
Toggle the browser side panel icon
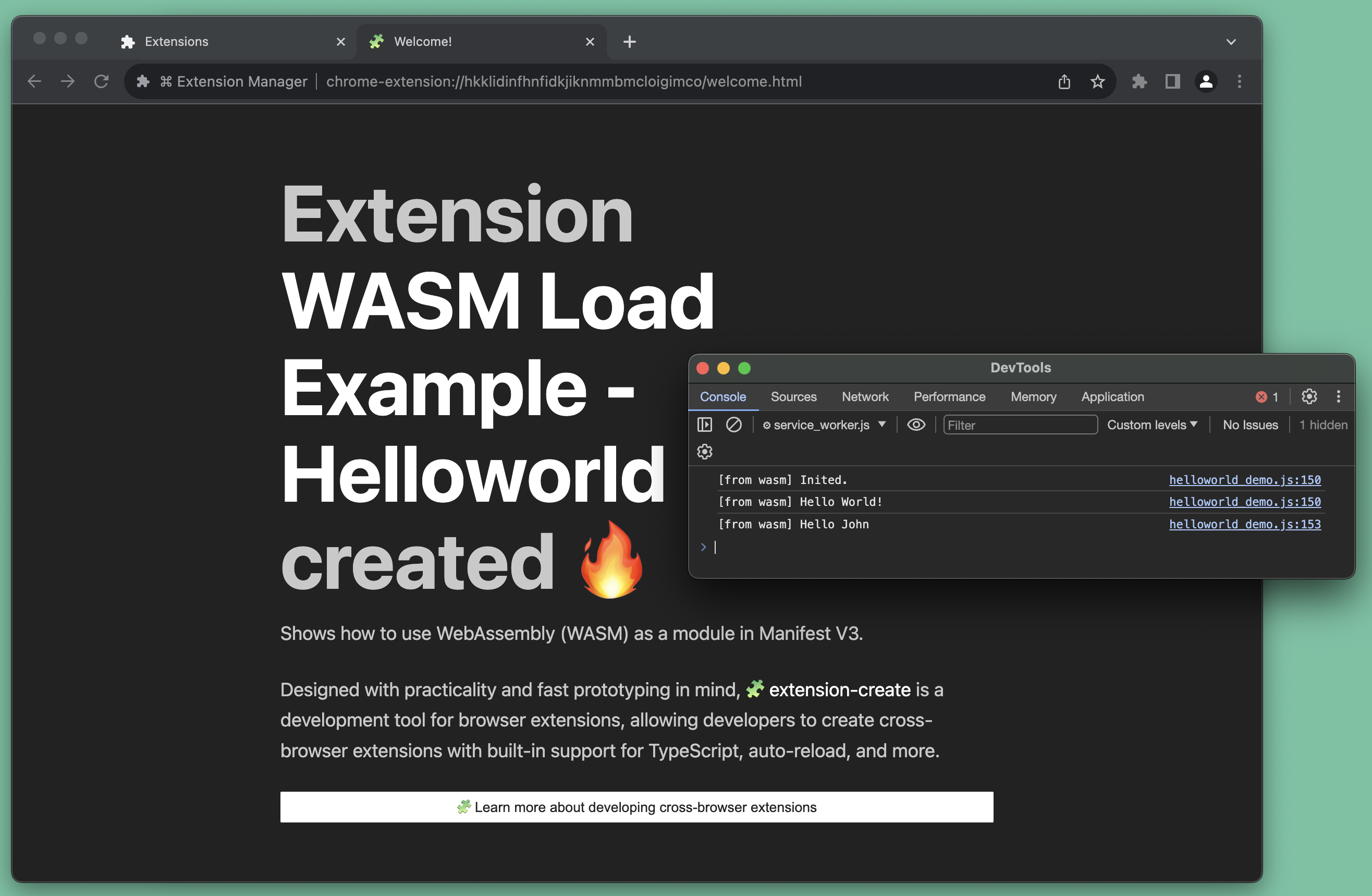[x=1172, y=81]
